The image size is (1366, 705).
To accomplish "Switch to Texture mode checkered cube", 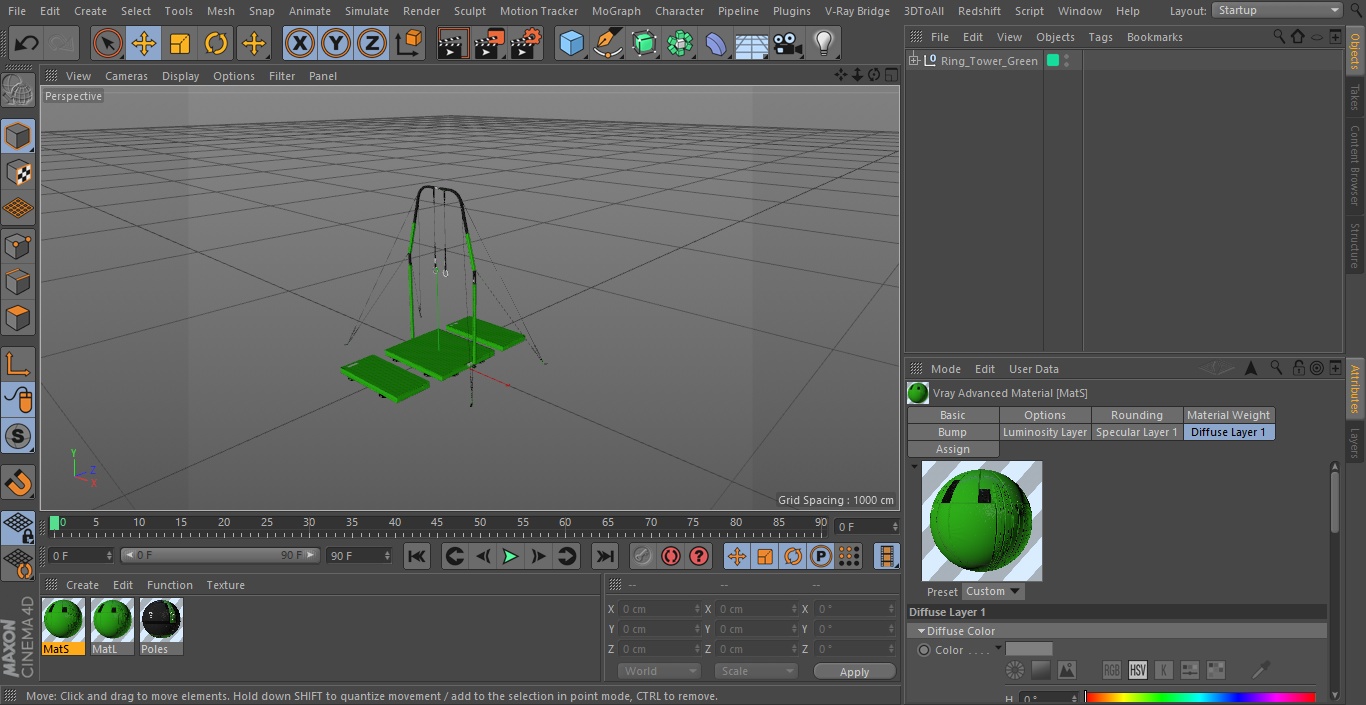I will 18,172.
